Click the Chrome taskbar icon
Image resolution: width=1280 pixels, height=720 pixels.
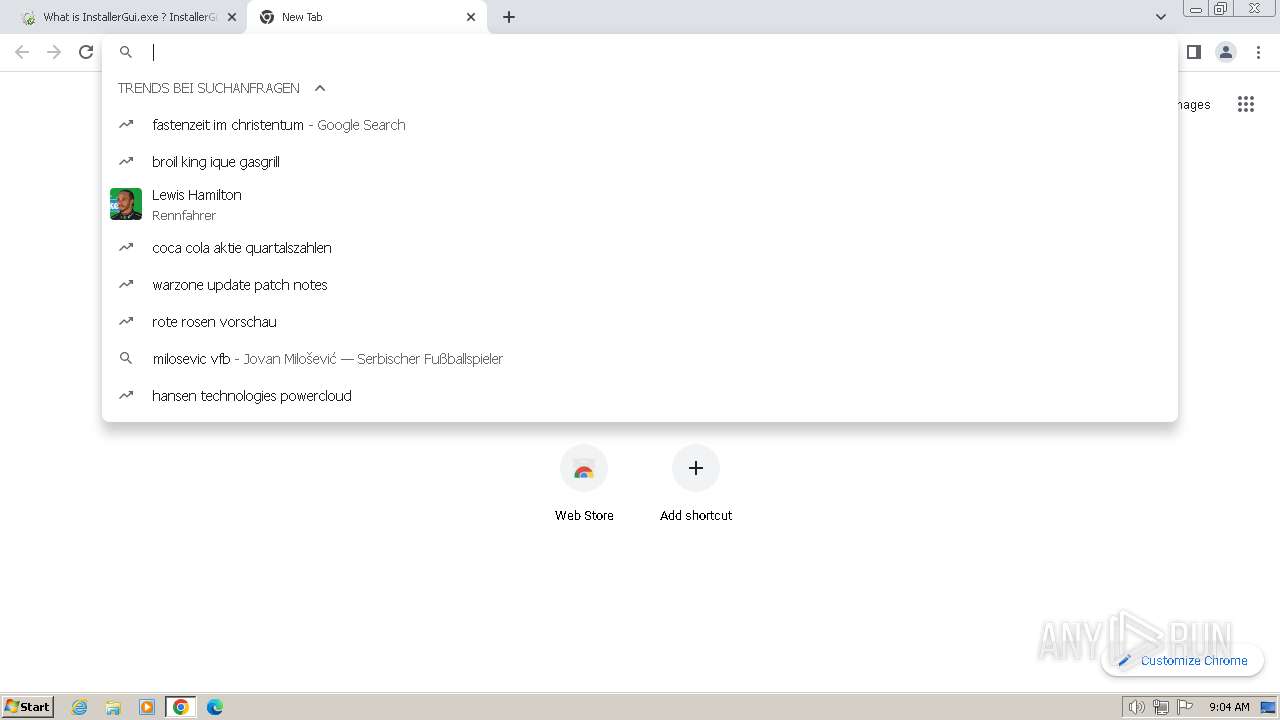tap(181, 707)
